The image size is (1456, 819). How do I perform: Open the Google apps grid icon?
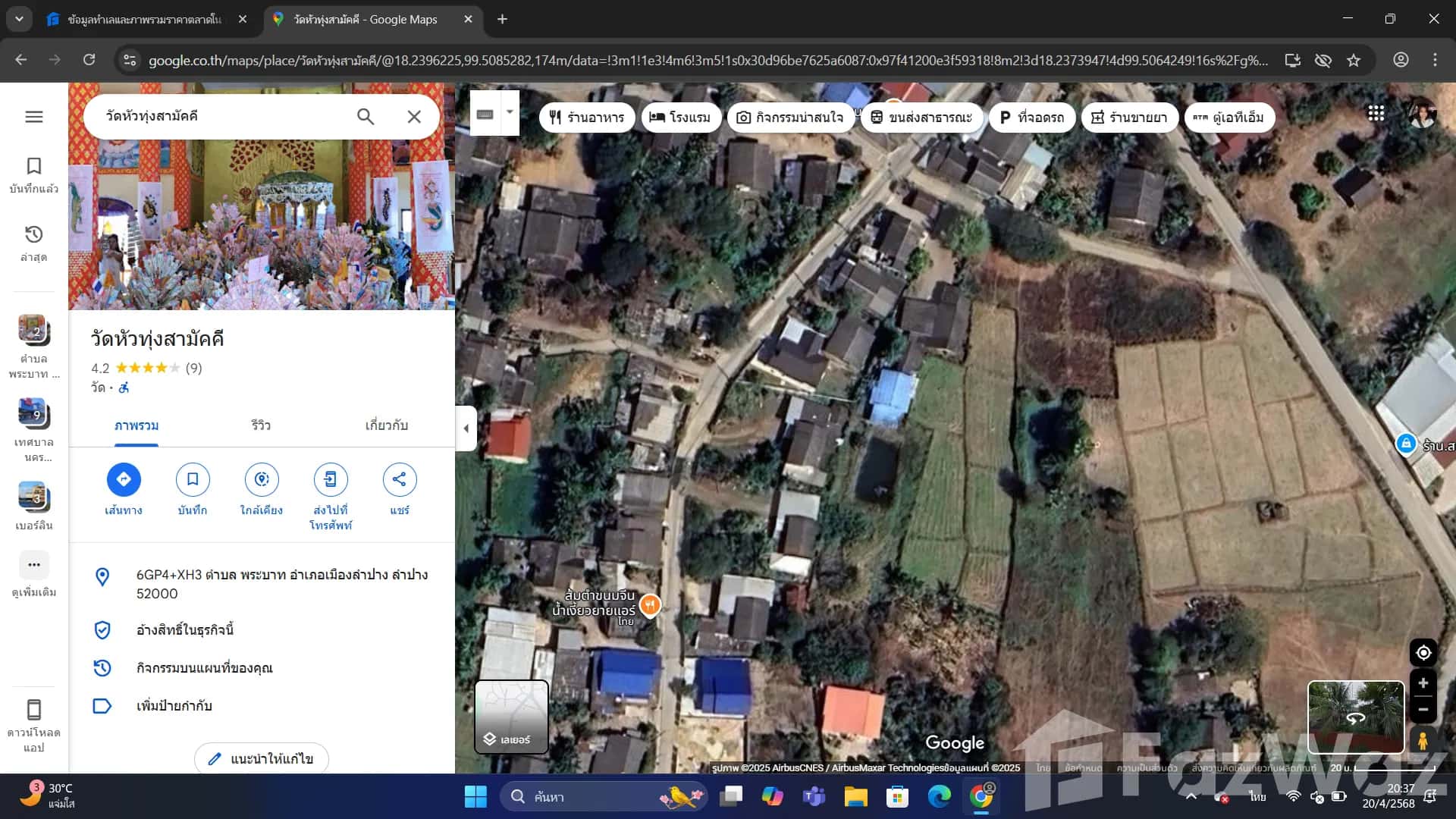tap(1376, 114)
